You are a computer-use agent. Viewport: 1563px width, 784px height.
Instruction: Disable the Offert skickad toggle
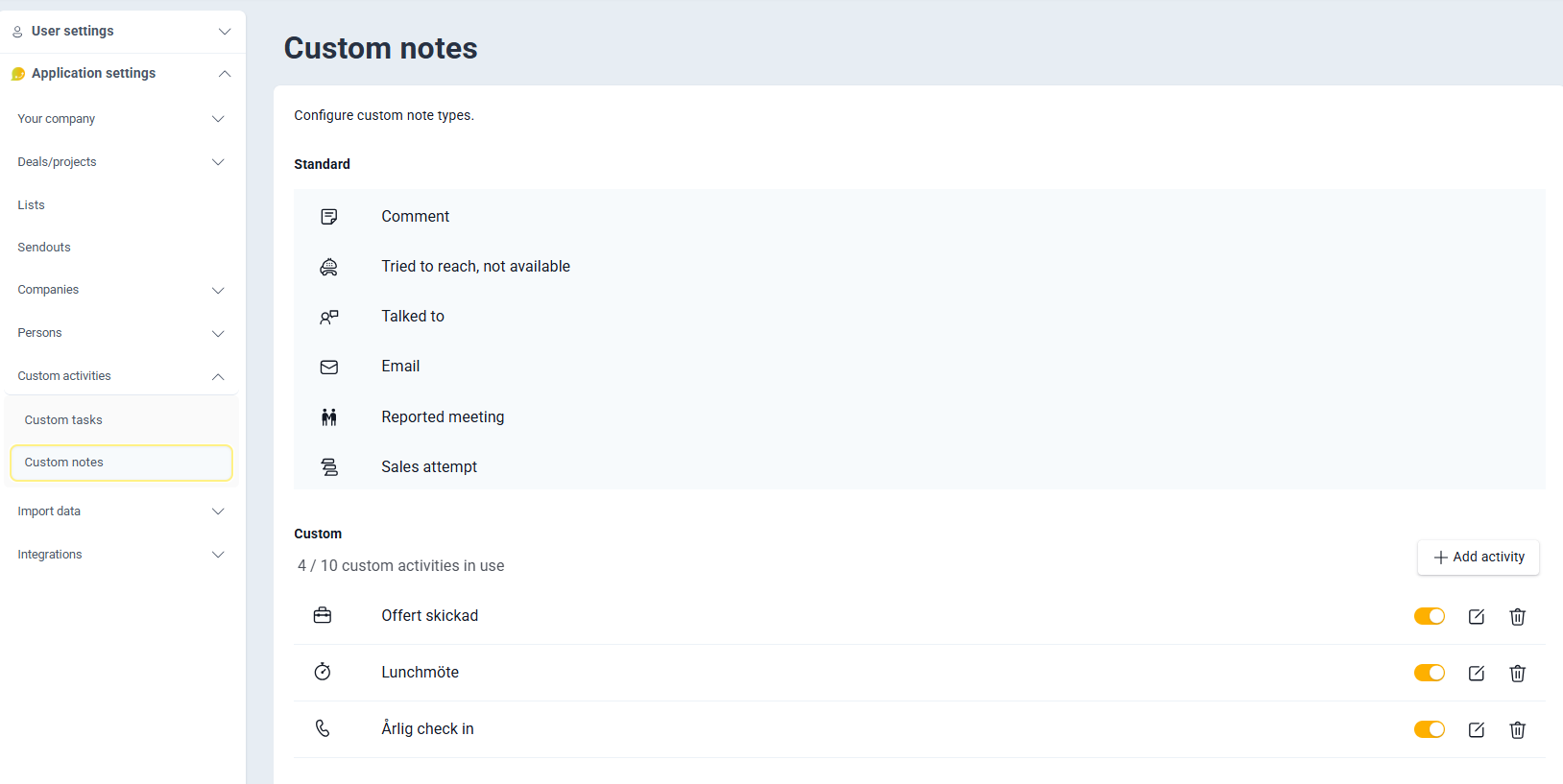pyautogui.click(x=1430, y=616)
